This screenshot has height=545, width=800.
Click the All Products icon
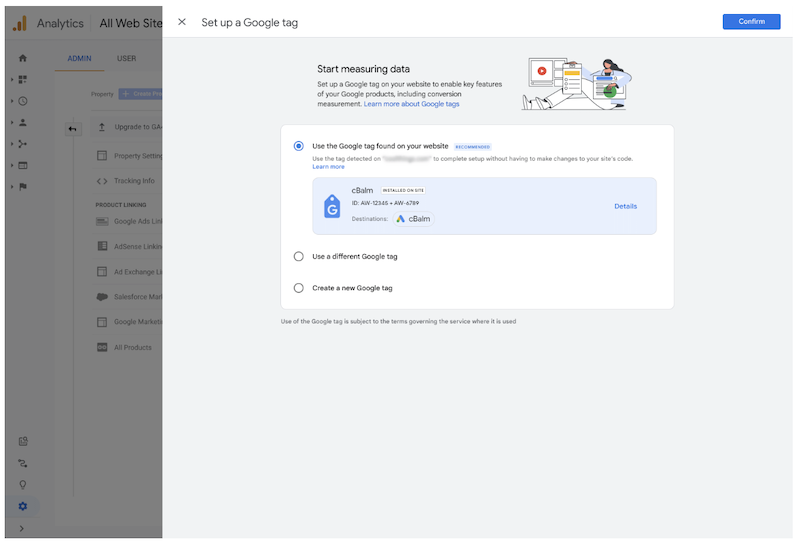102,348
